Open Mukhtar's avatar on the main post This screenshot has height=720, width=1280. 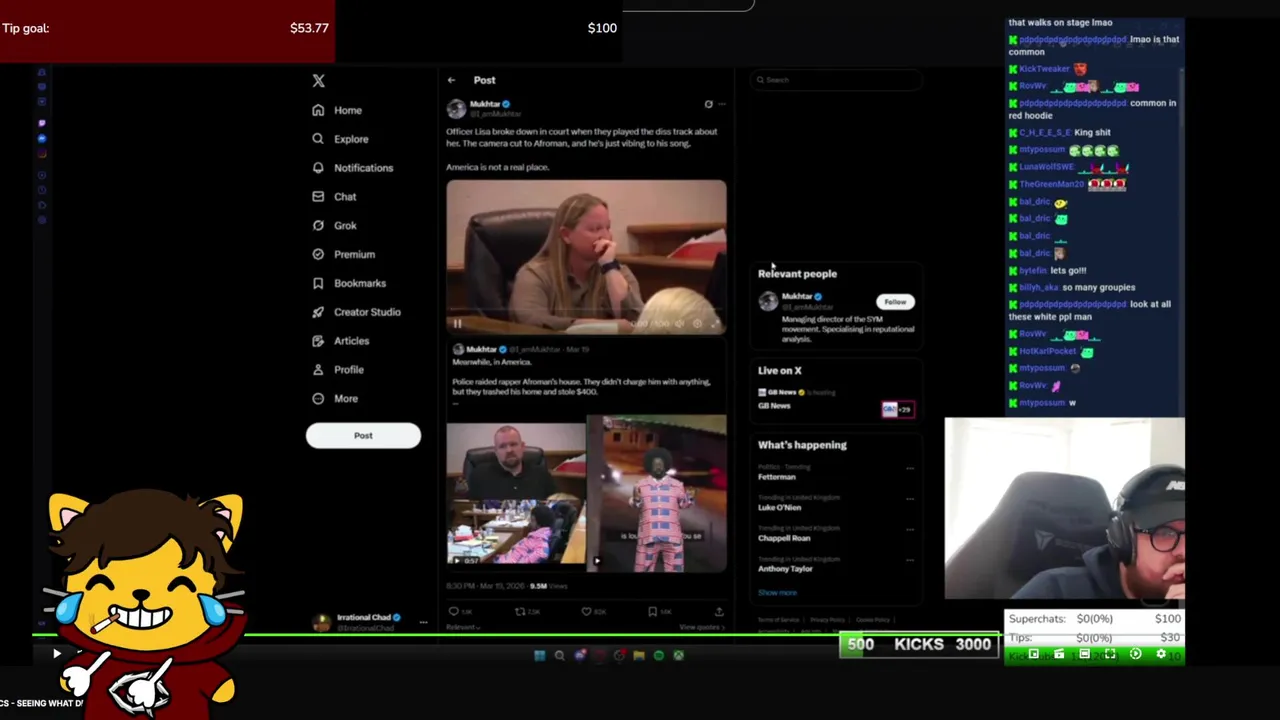tap(456, 108)
